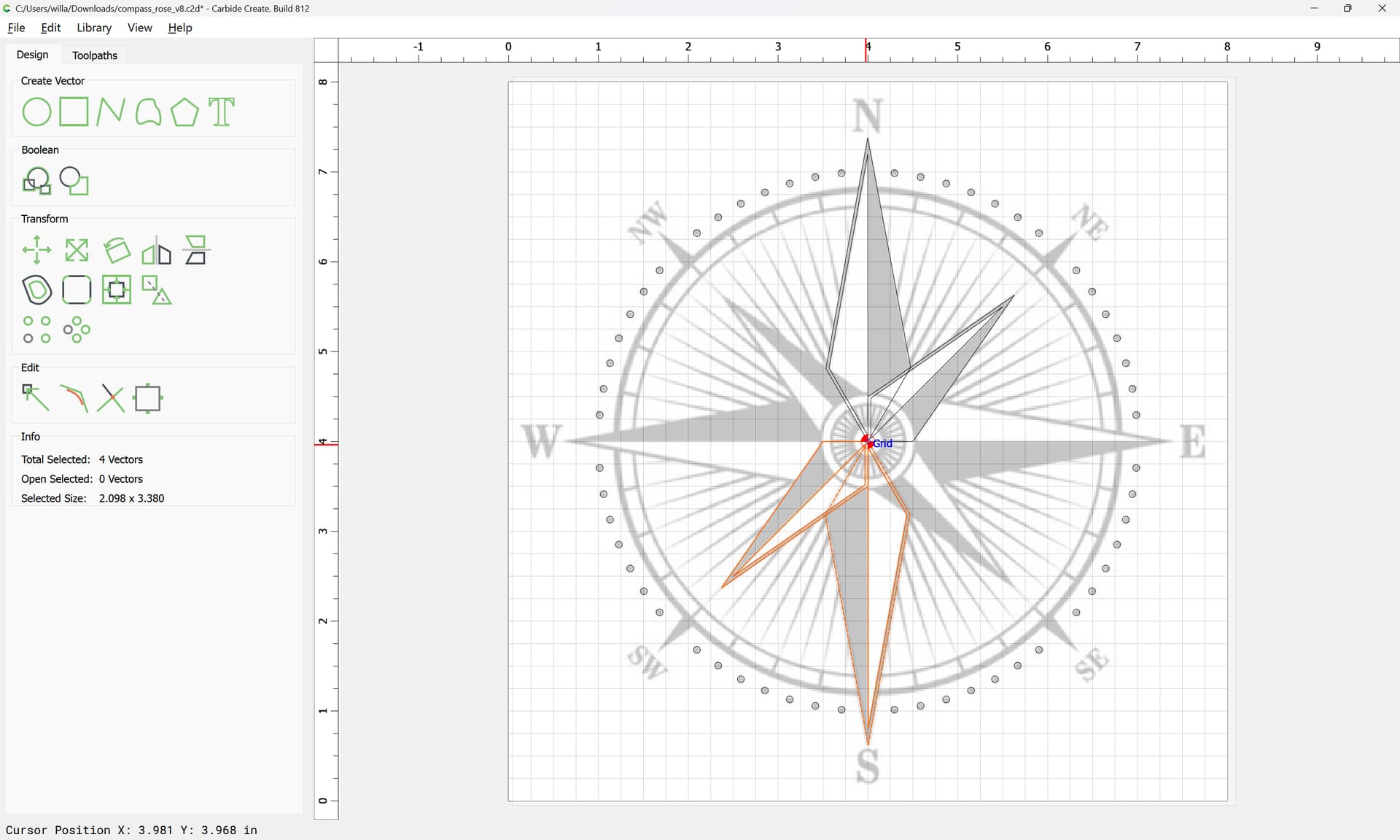Viewport: 1400px width, 840px height.
Task: Click the Rotate transform icon
Action: (x=117, y=250)
